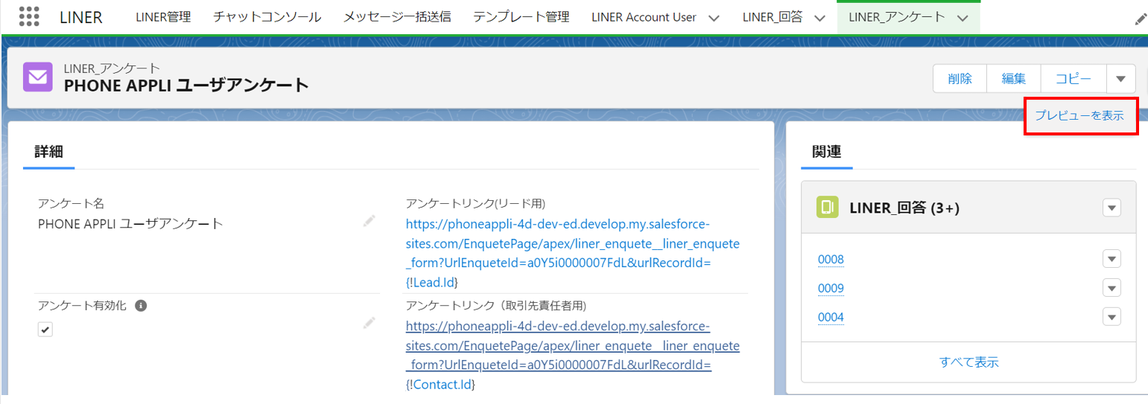Open row actions dropdown for record 0008

1111,259
